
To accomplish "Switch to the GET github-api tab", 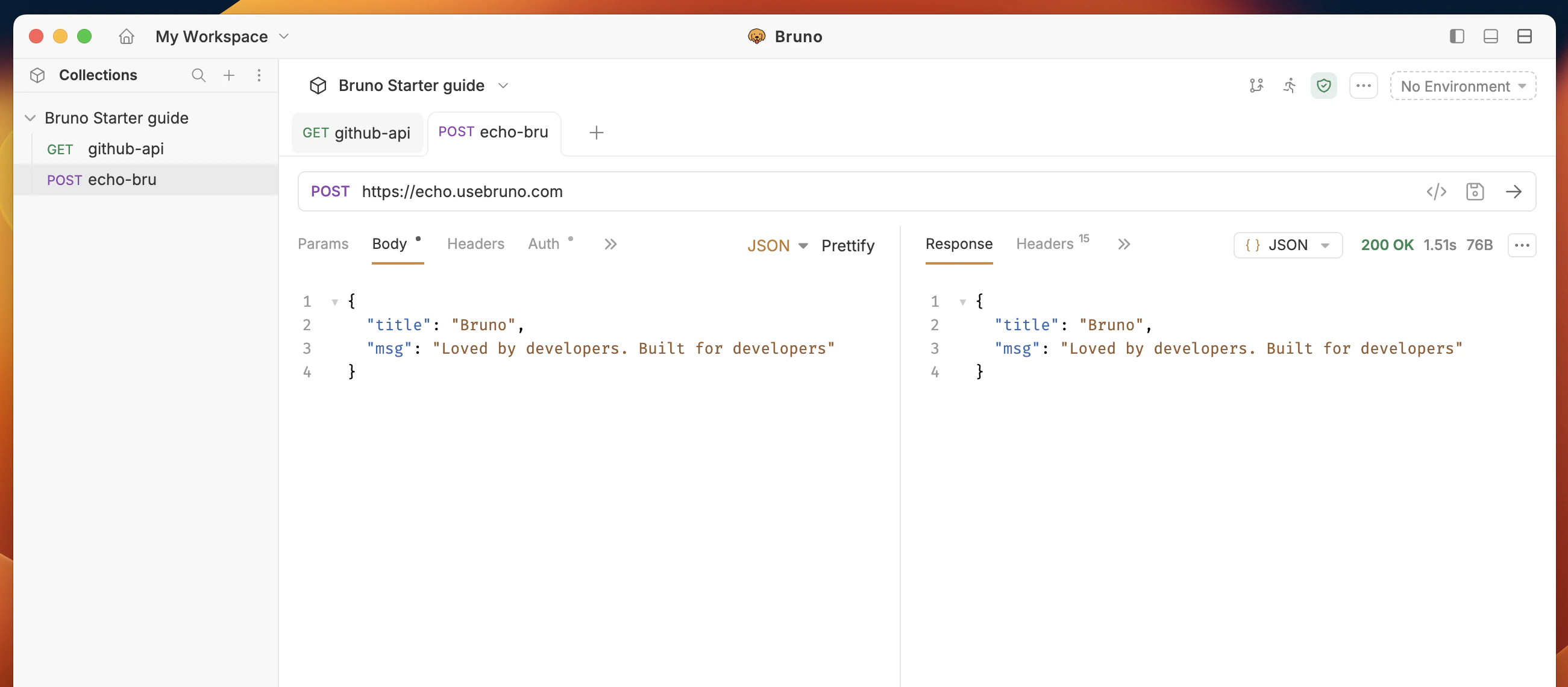I will coord(357,133).
